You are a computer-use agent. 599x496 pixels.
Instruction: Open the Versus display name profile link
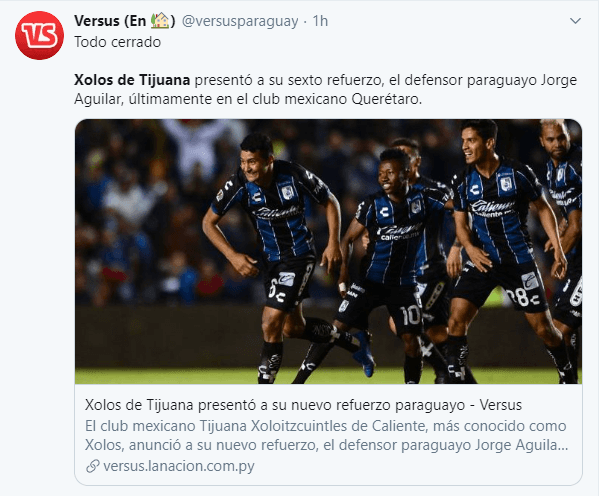click(x=125, y=21)
